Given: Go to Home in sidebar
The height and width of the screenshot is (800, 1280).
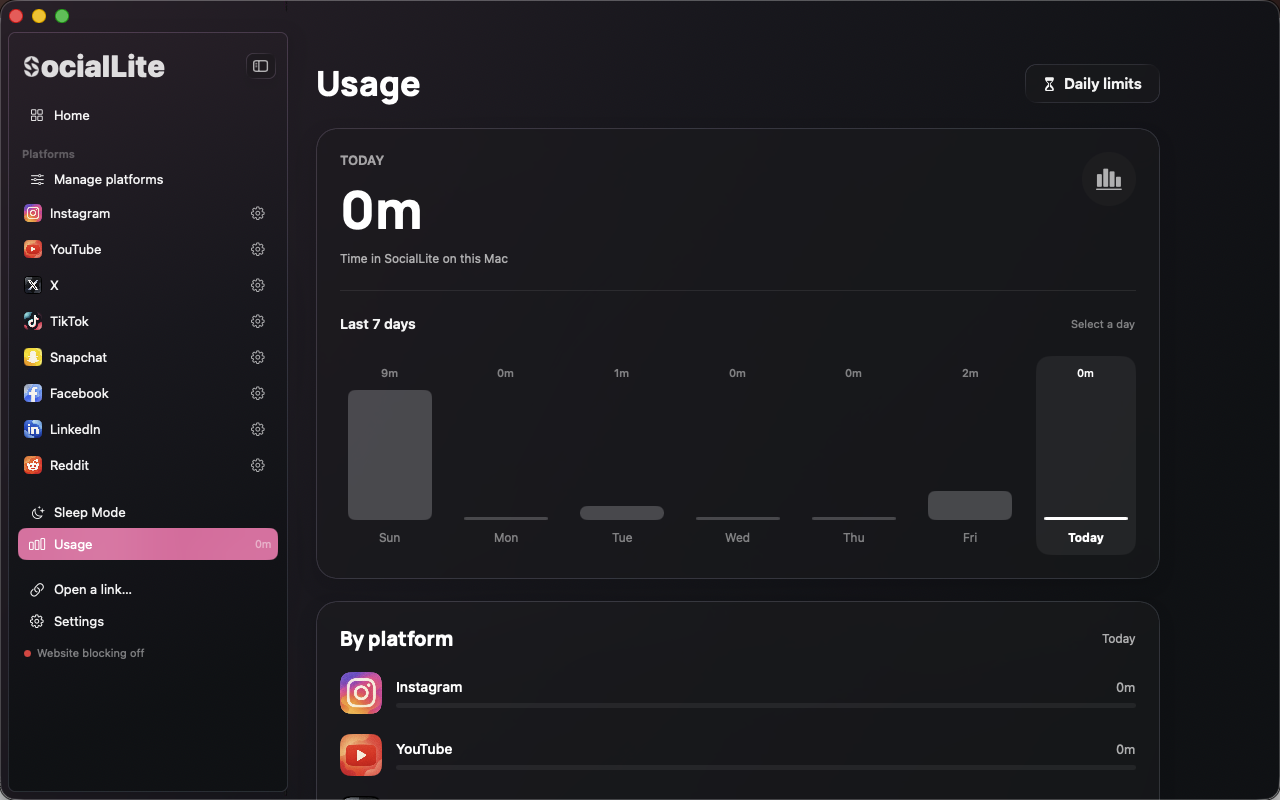Looking at the screenshot, I should tap(148, 115).
